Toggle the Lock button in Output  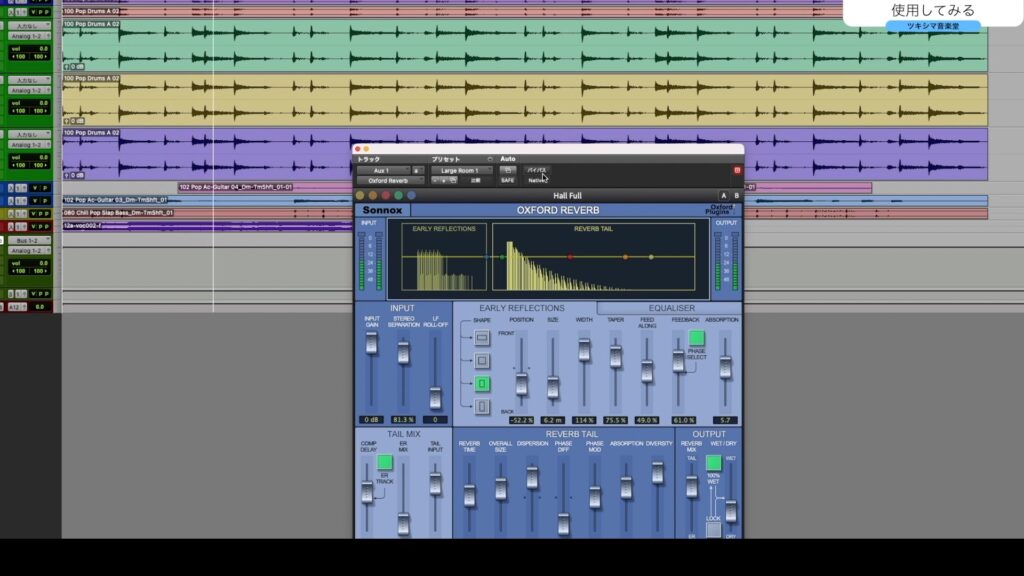713,529
